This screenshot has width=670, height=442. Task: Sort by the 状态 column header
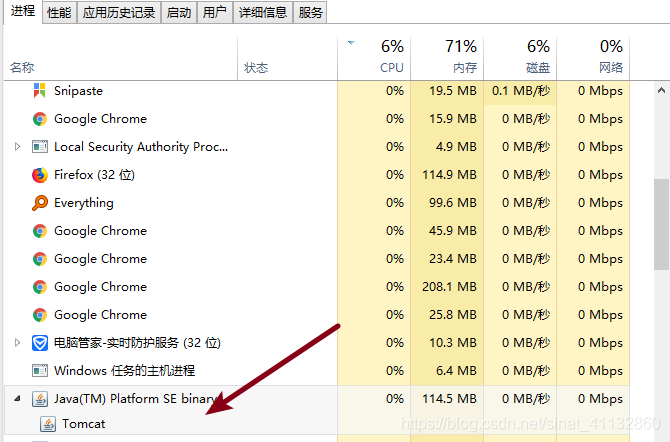pyautogui.click(x=287, y=59)
